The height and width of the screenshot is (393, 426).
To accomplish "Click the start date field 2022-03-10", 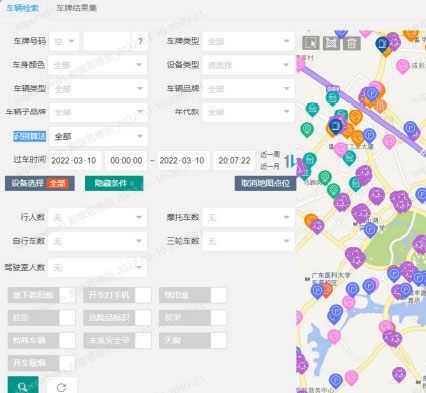I will coord(75,160).
